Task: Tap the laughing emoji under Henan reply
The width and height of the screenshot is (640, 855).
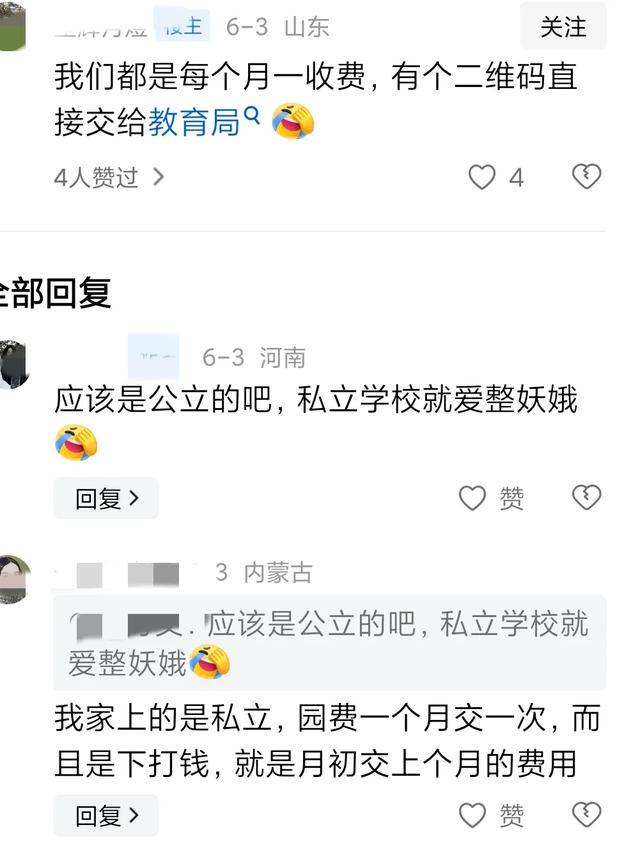Action: [x=76, y=443]
